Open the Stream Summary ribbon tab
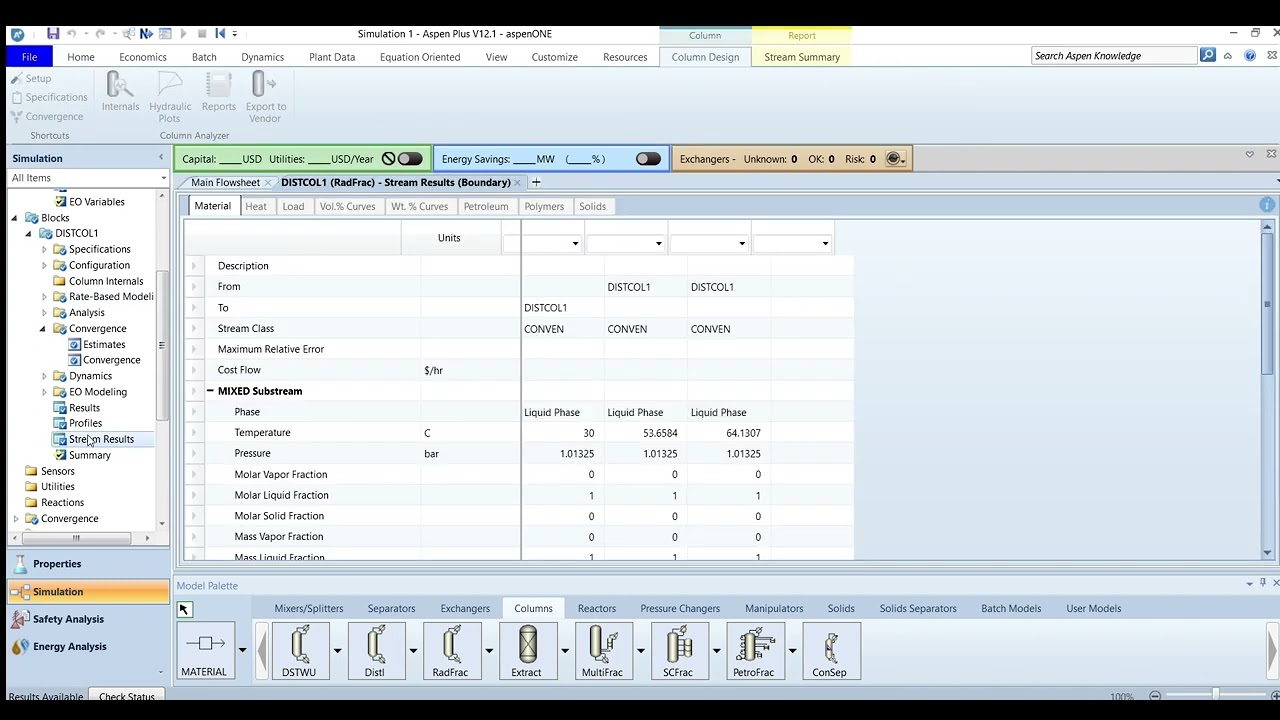Viewport: 1280px width, 720px height. point(802,57)
